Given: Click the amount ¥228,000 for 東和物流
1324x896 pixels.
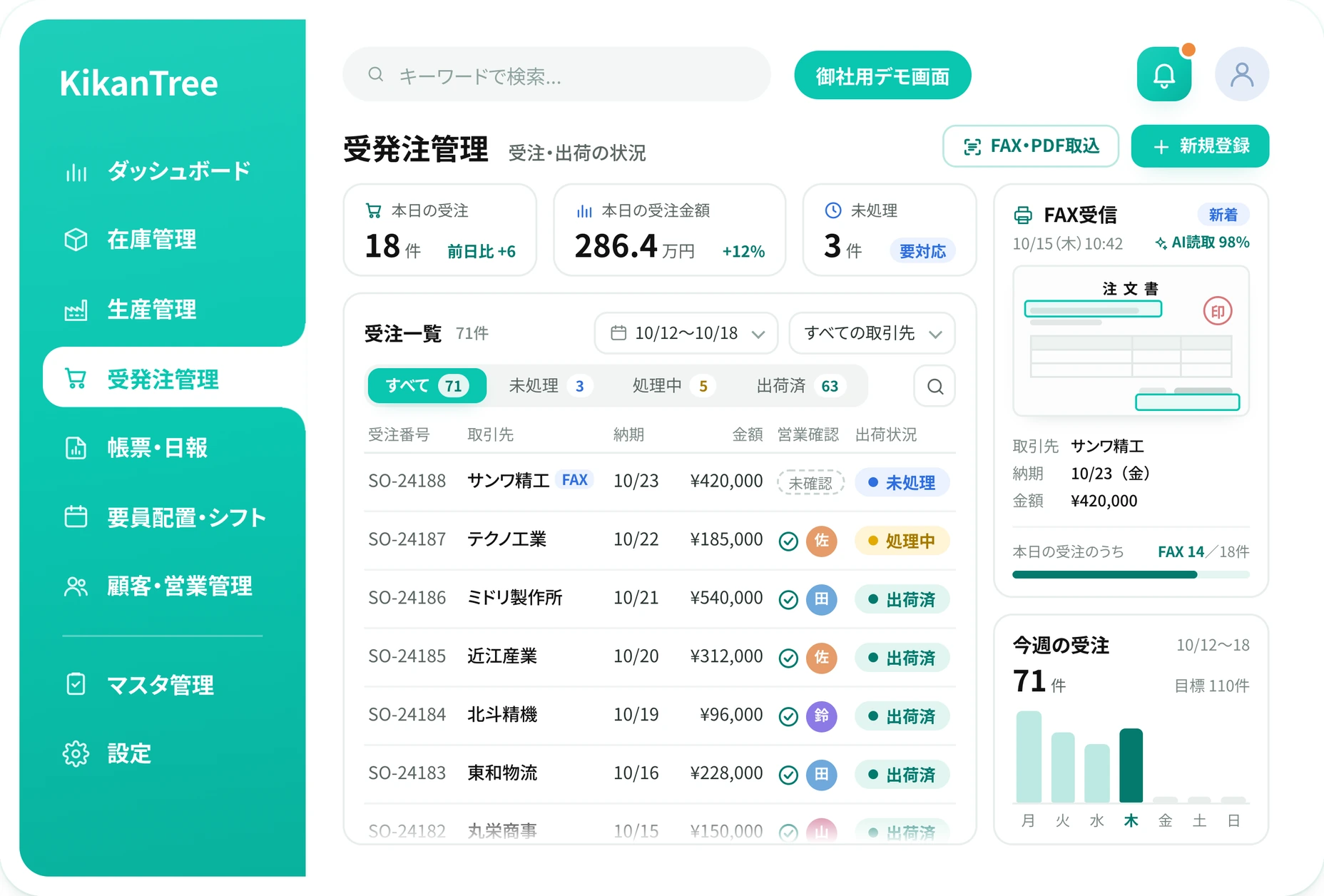Looking at the screenshot, I should coord(726,773).
